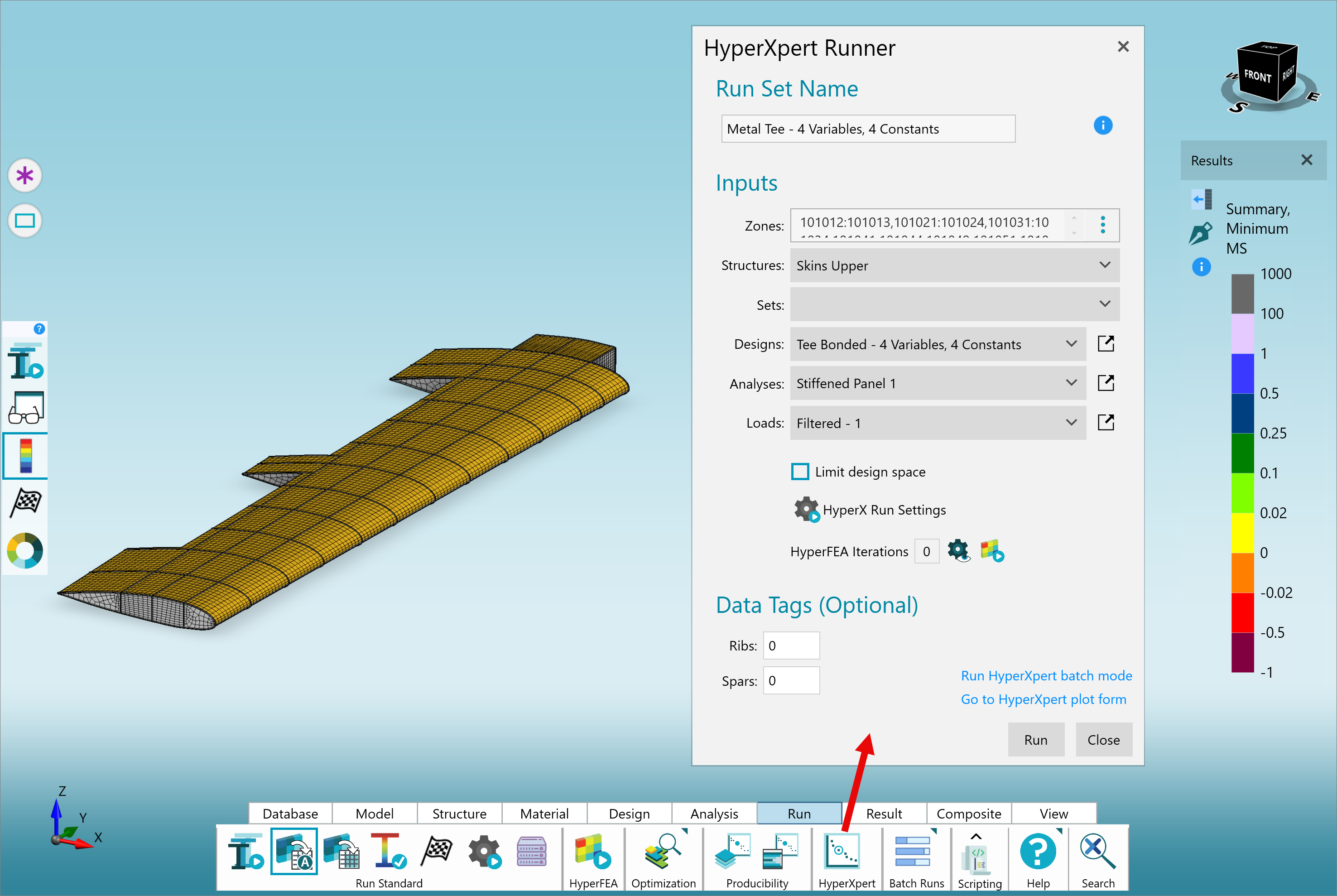Open the Zones three-dot options menu
The width and height of the screenshot is (1337, 896).
click(x=1103, y=225)
